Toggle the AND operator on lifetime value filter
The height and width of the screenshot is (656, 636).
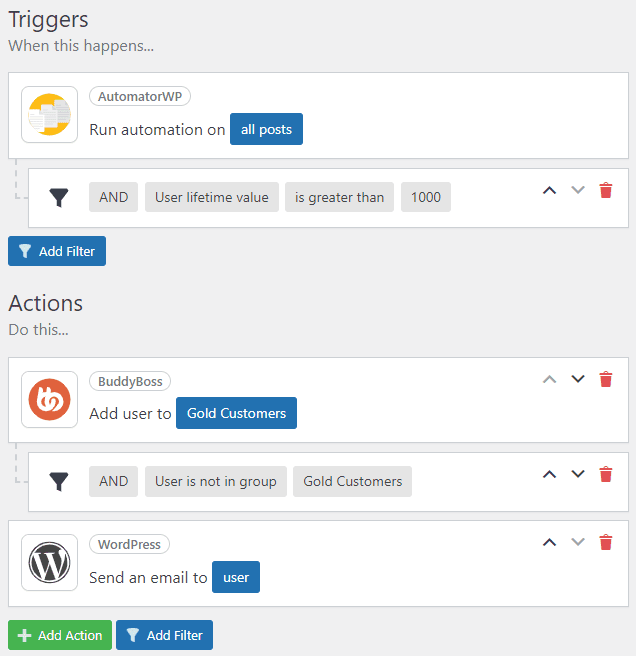(113, 197)
